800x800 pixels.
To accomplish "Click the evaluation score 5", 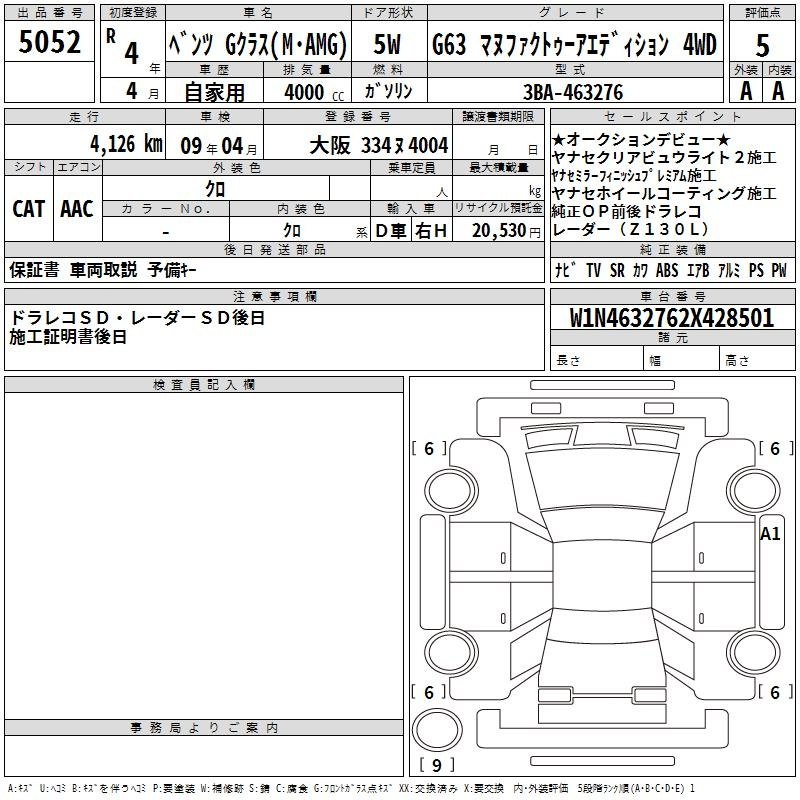I will pyautogui.click(x=763, y=46).
